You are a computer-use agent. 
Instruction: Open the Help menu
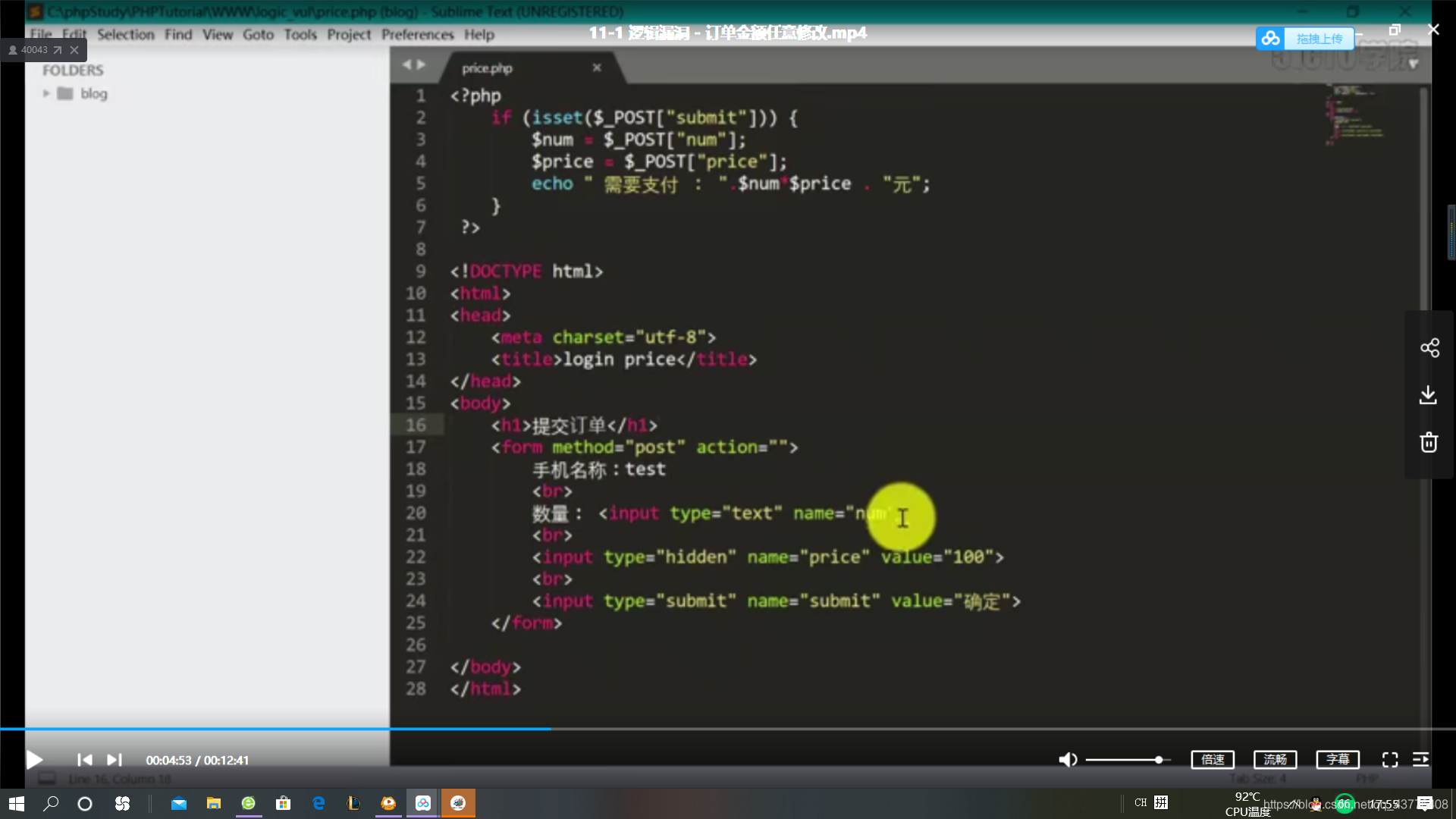(479, 34)
